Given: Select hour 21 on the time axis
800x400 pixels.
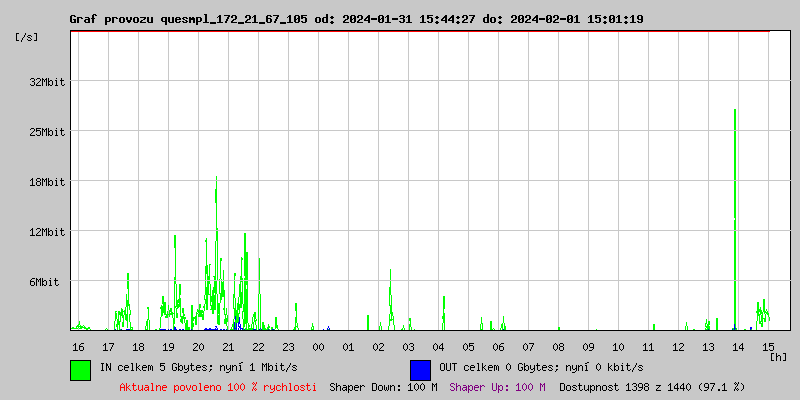Looking at the screenshot, I should (x=228, y=347).
